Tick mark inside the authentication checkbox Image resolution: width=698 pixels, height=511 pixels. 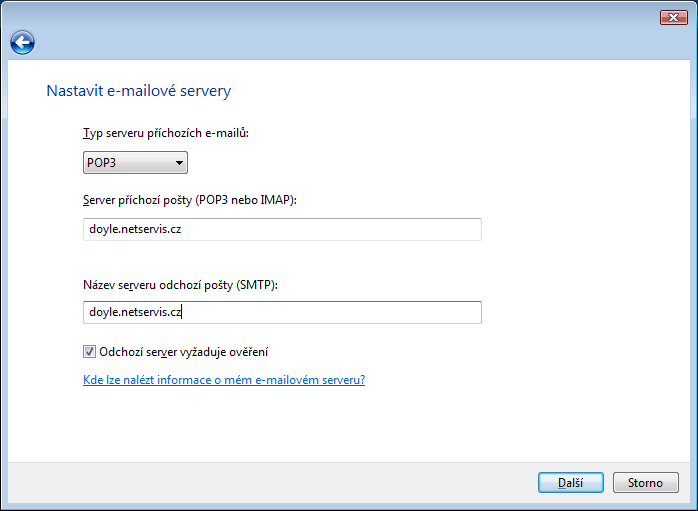point(89,352)
